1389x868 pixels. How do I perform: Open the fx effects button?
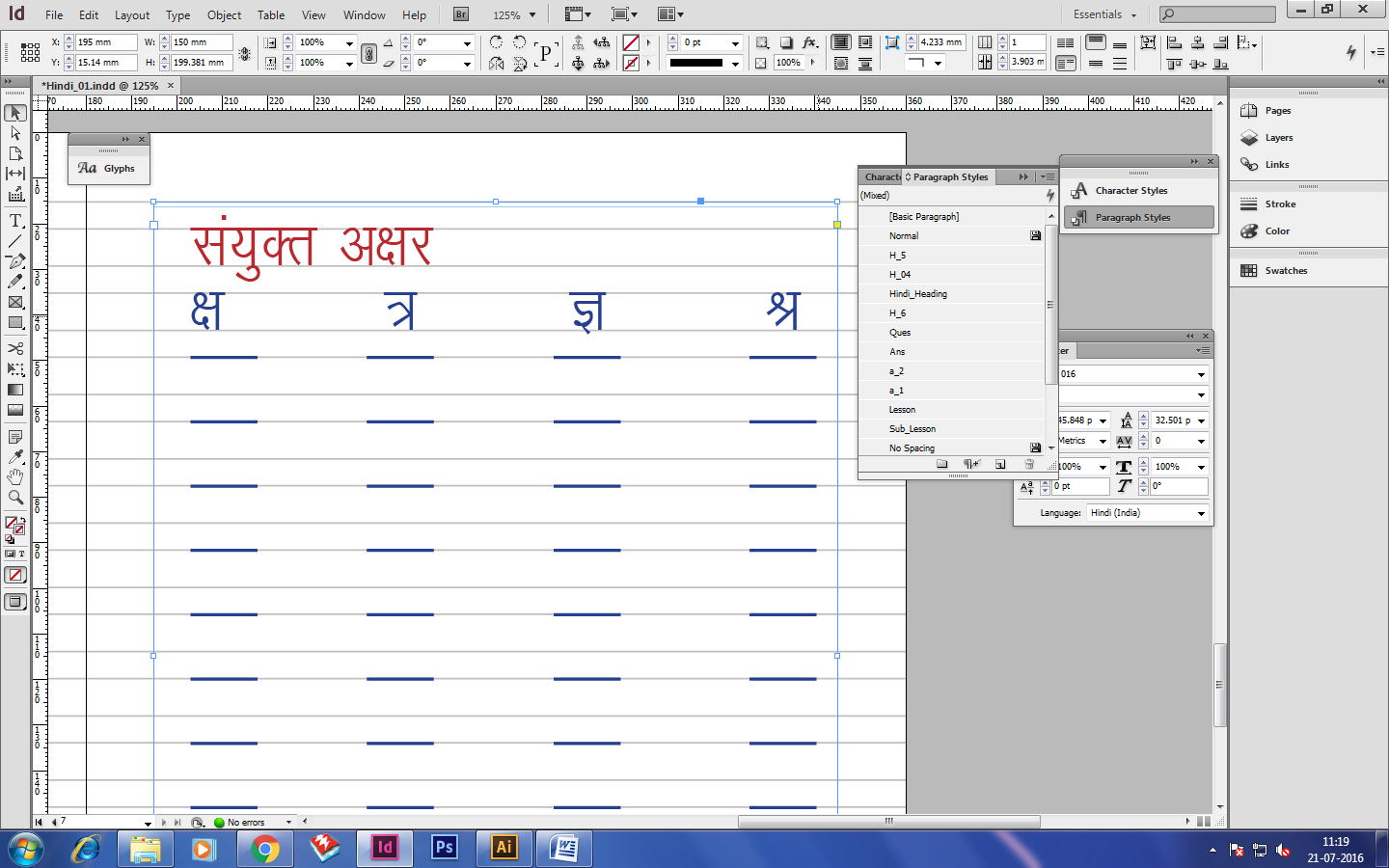(810, 42)
